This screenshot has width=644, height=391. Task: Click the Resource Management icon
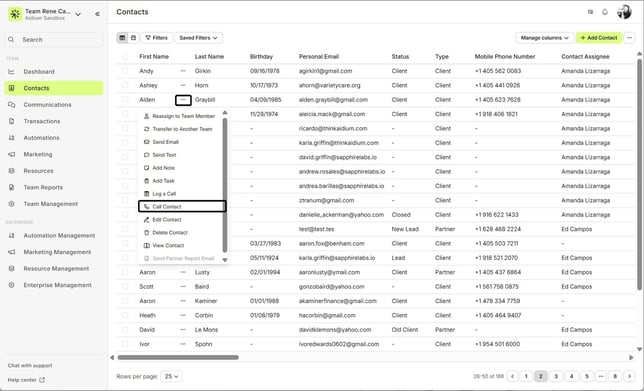point(12,269)
